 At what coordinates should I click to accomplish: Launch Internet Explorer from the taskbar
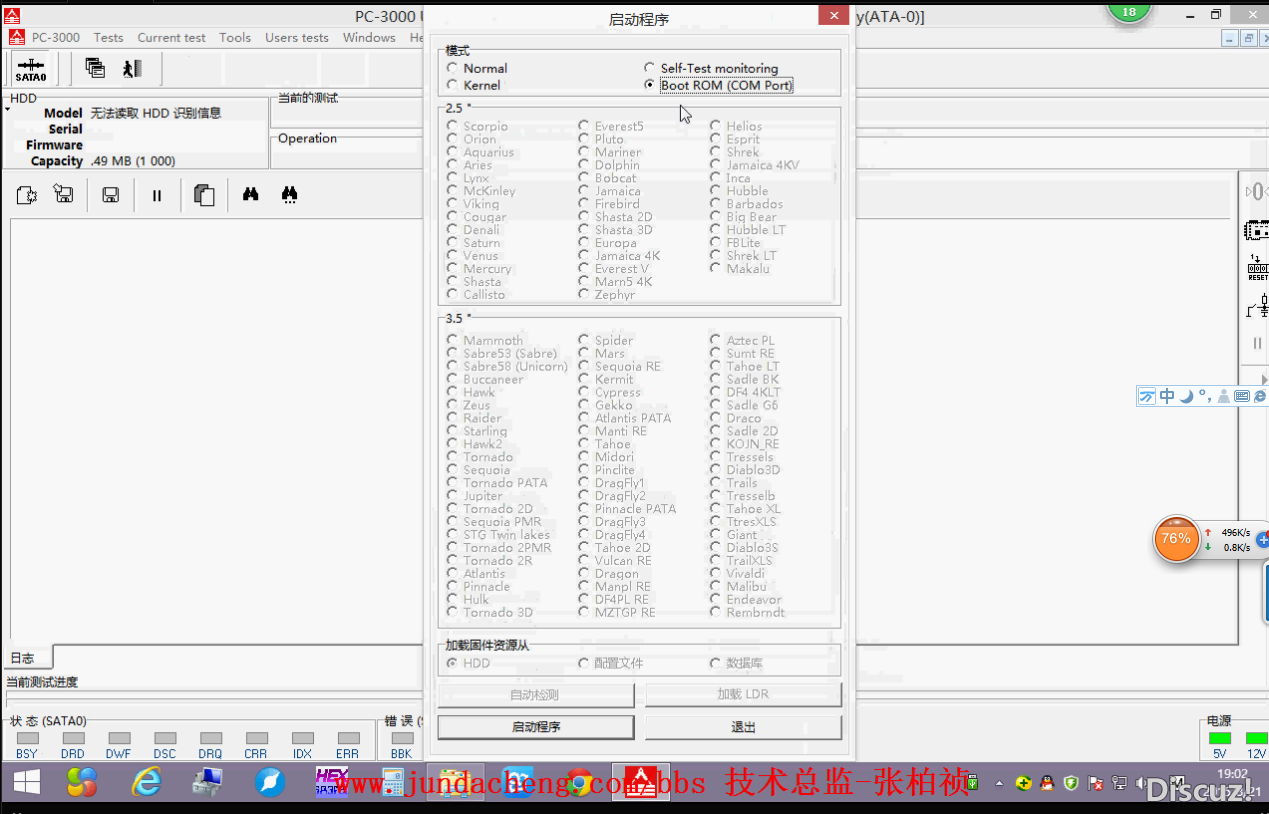click(x=147, y=782)
